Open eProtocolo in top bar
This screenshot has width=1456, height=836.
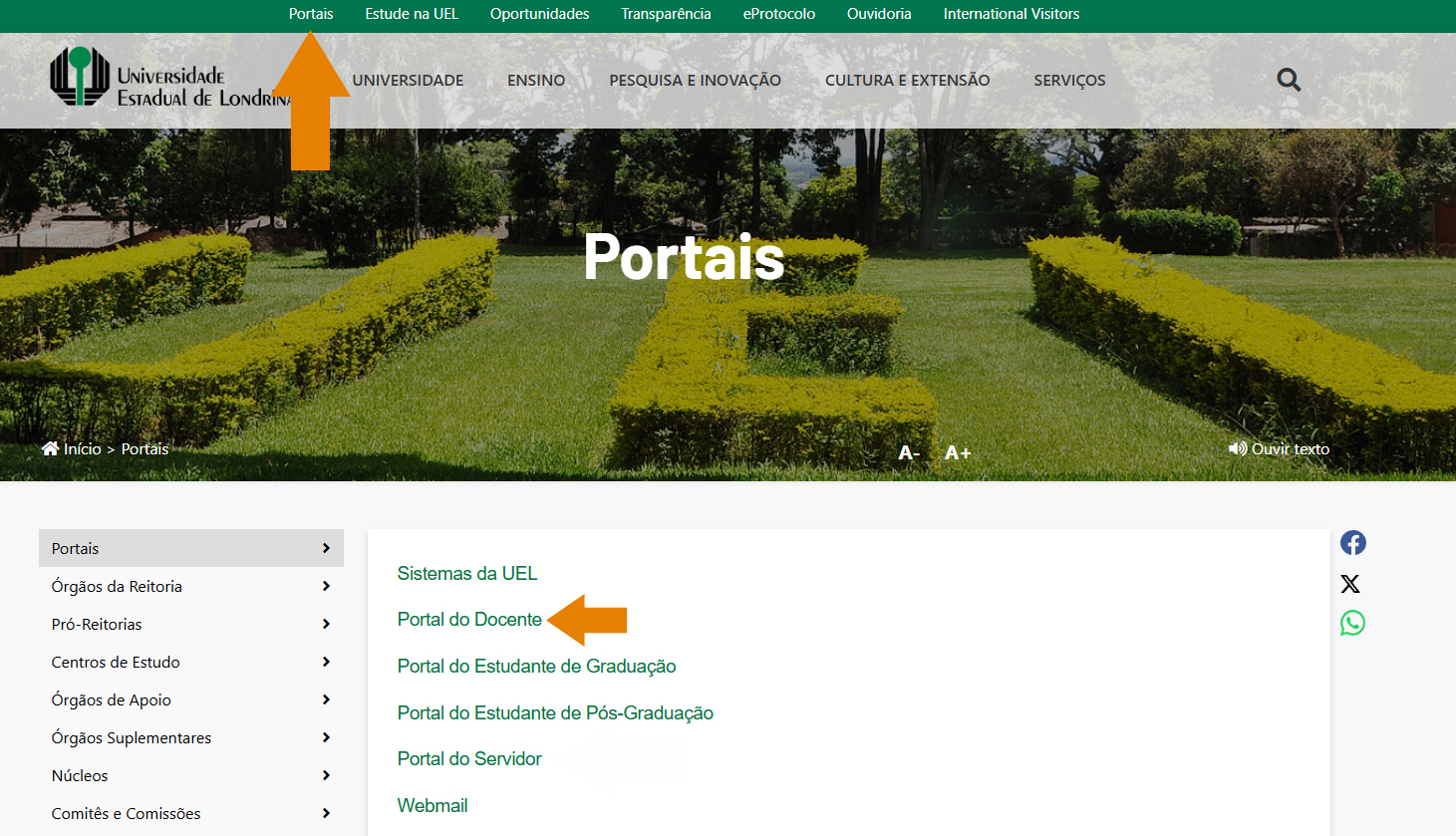click(x=779, y=14)
